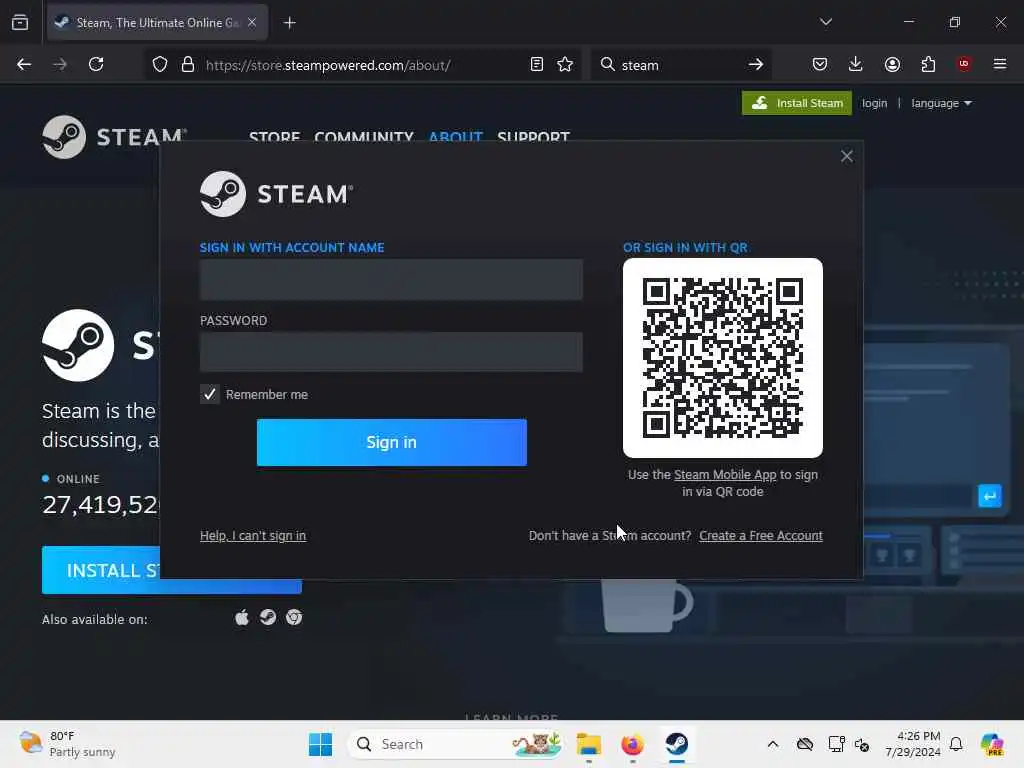The width and height of the screenshot is (1024, 768).
Task: Show hidden system tray icons
Action: point(773,744)
